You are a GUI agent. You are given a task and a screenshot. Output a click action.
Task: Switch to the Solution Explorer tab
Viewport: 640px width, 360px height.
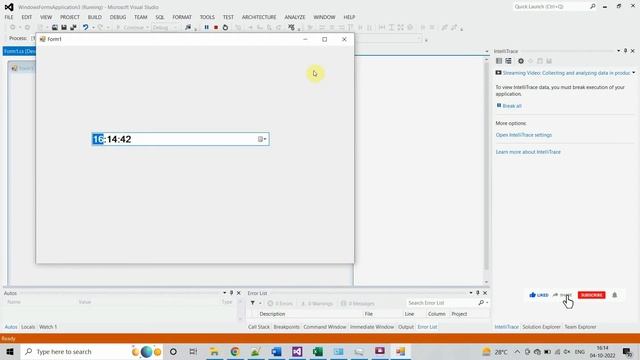[x=541, y=327]
